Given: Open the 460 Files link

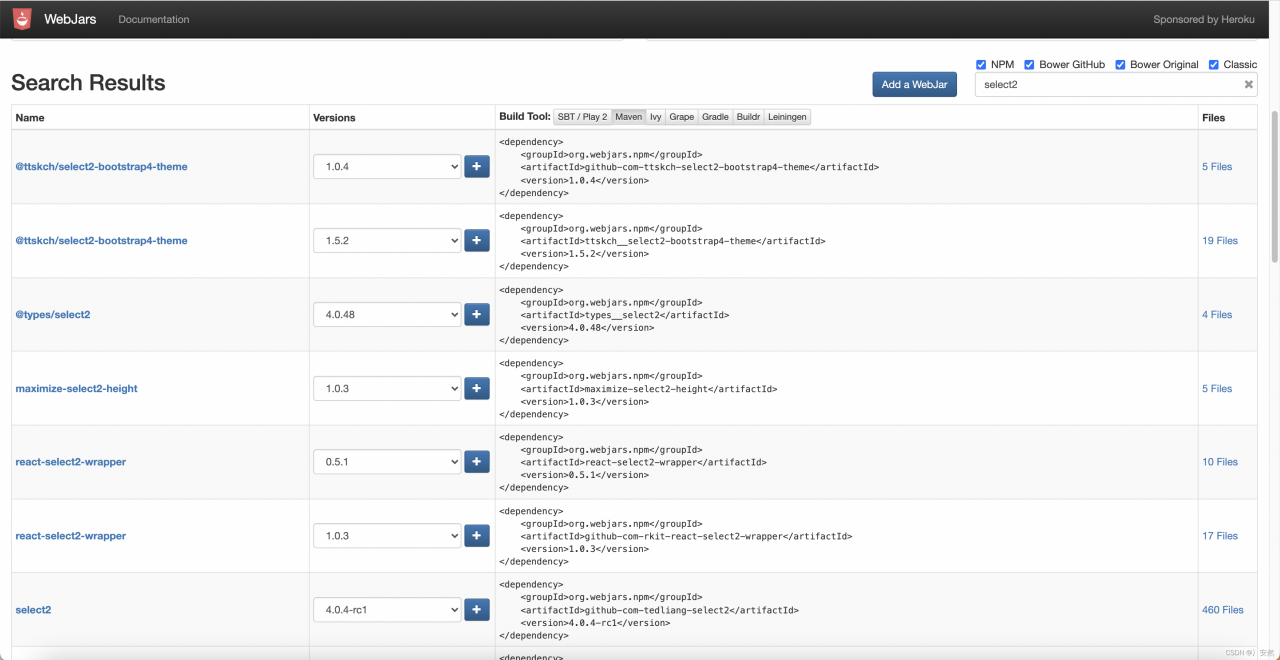Looking at the screenshot, I should pos(1222,610).
